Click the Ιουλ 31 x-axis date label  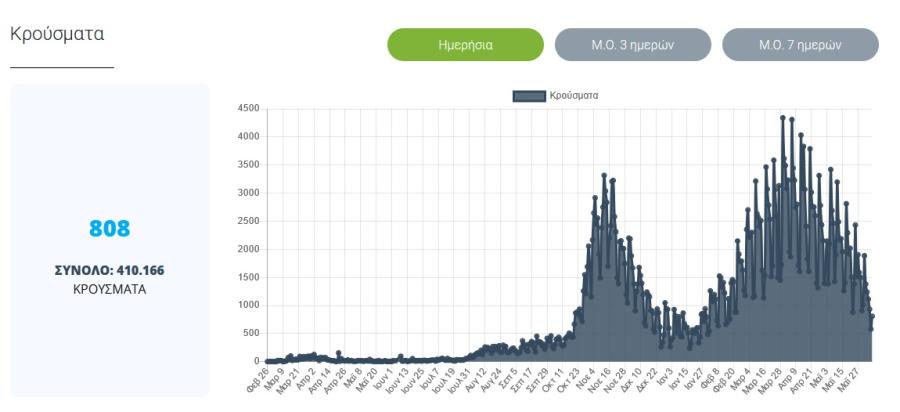459,380
